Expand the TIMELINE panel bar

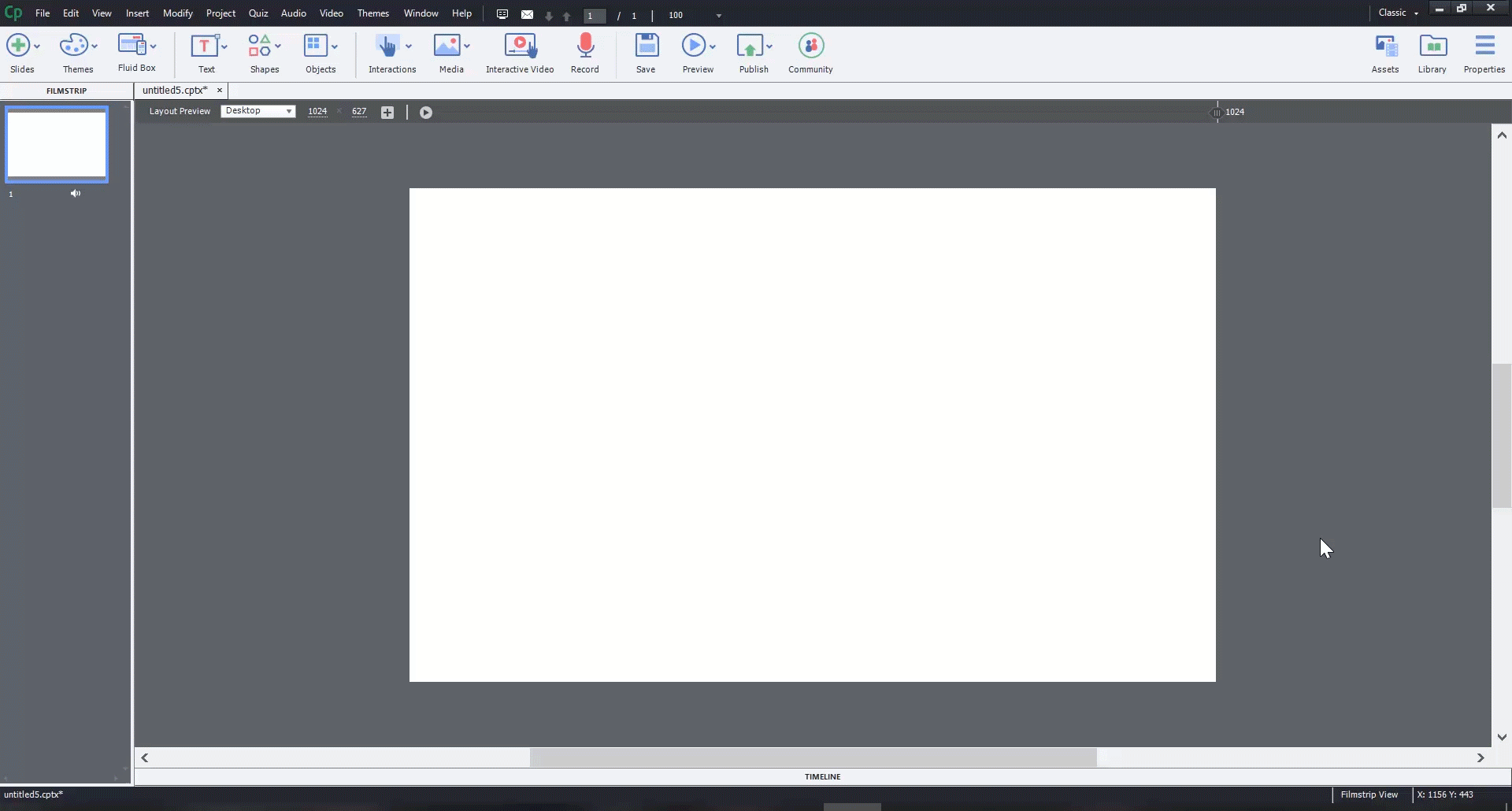823,776
